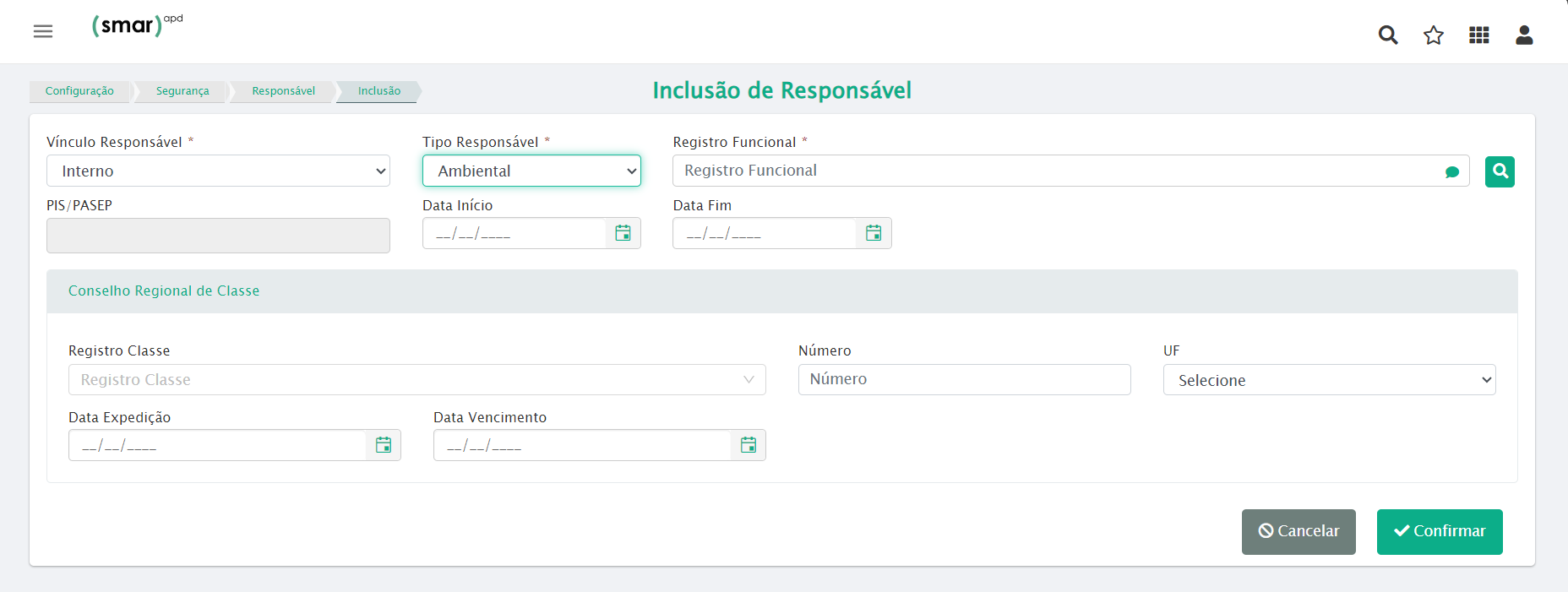
Task: Open the UF Selecione dropdown
Action: (x=1329, y=380)
